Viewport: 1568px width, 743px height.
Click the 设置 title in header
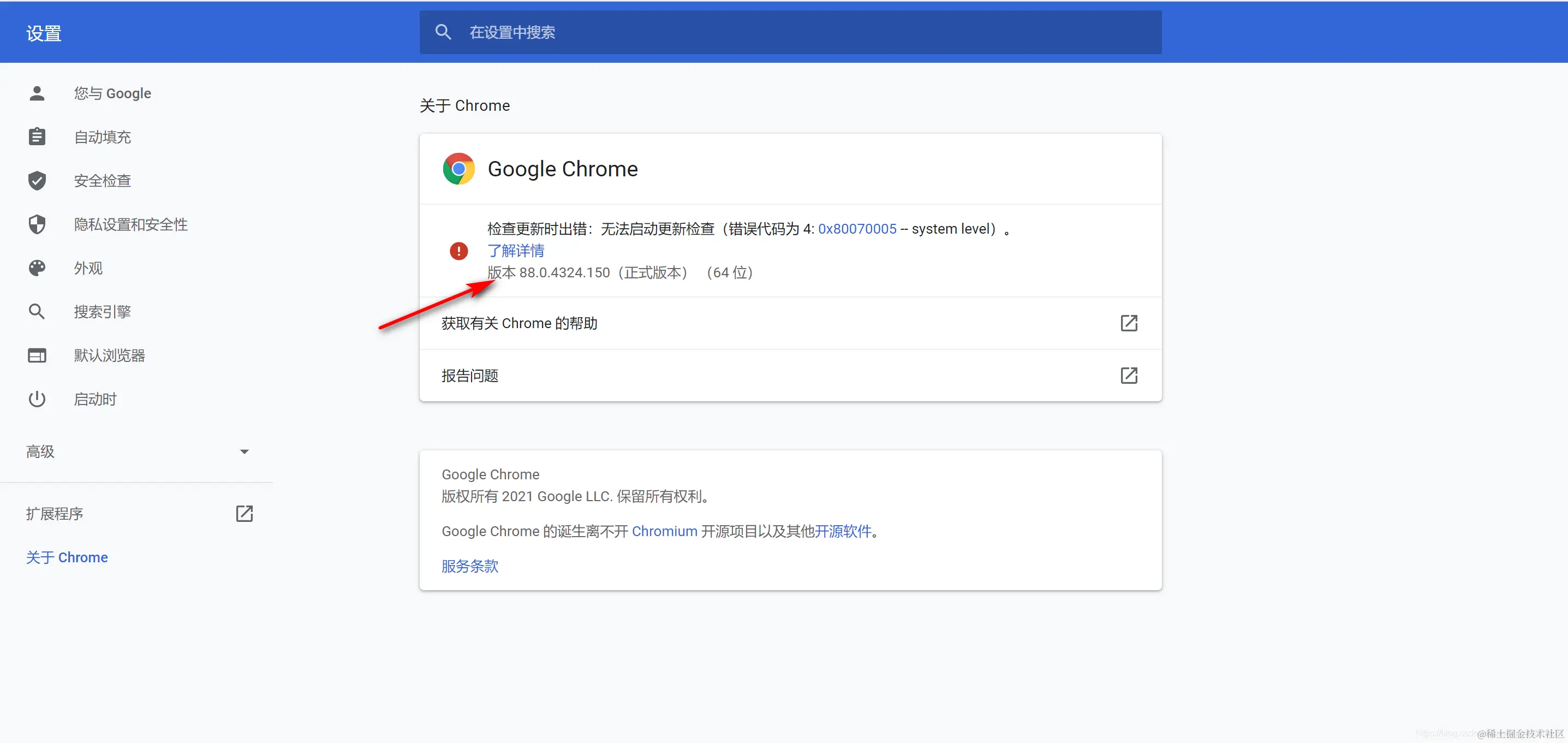(x=44, y=33)
